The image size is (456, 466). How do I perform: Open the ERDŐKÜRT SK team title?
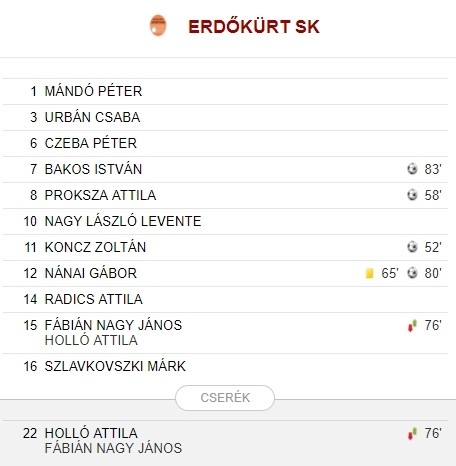[x=254, y=26]
